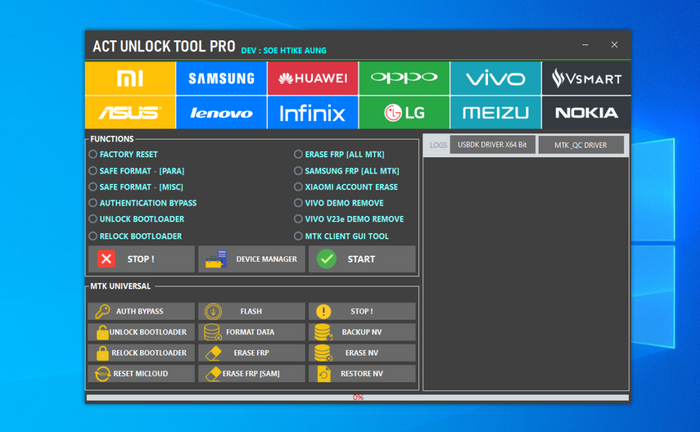The height and width of the screenshot is (432, 700).
Task: Open the Infinix brand tile
Action: pyautogui.click(x=312, y=112)
